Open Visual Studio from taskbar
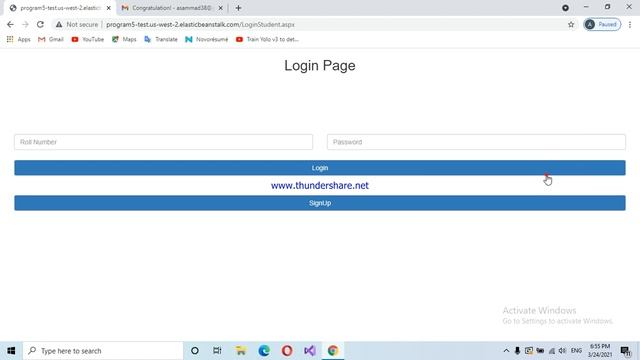 coord(310,351)
